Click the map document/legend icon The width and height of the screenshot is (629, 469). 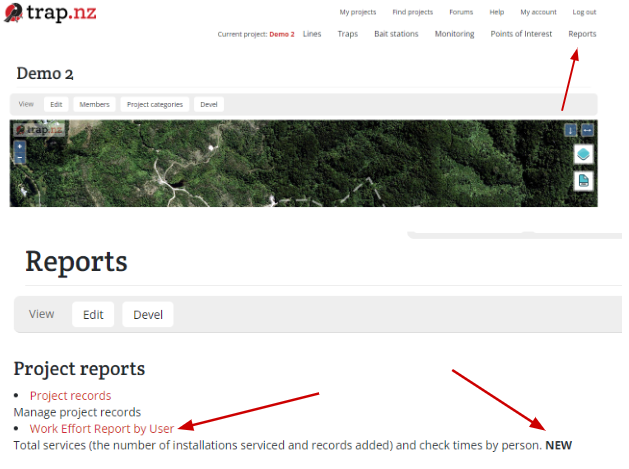(584, 180)
